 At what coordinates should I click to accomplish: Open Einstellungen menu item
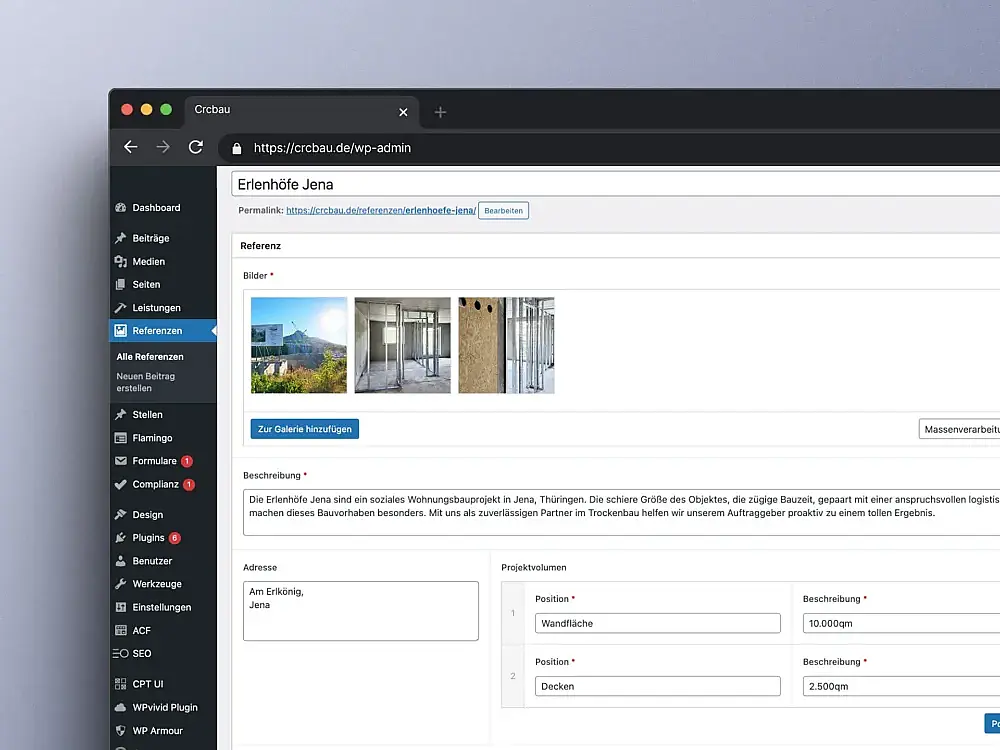(x=163, y=607)
